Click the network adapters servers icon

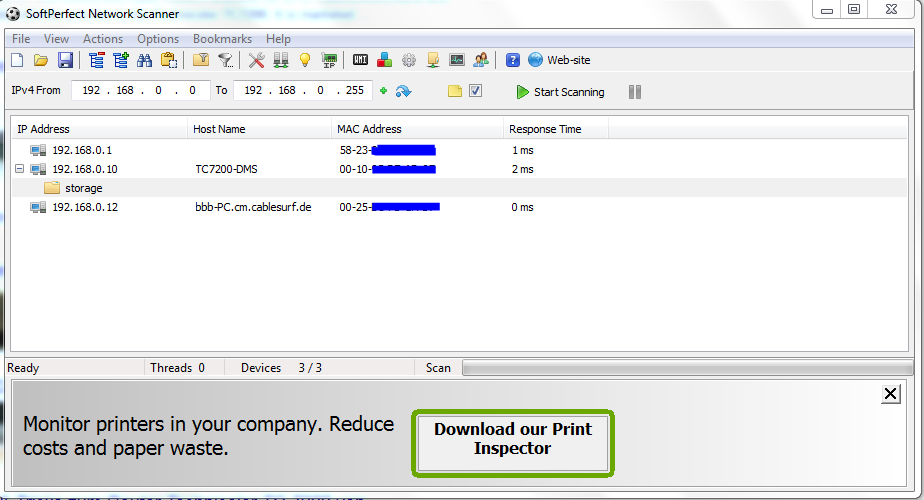click(x=281, y=60)
